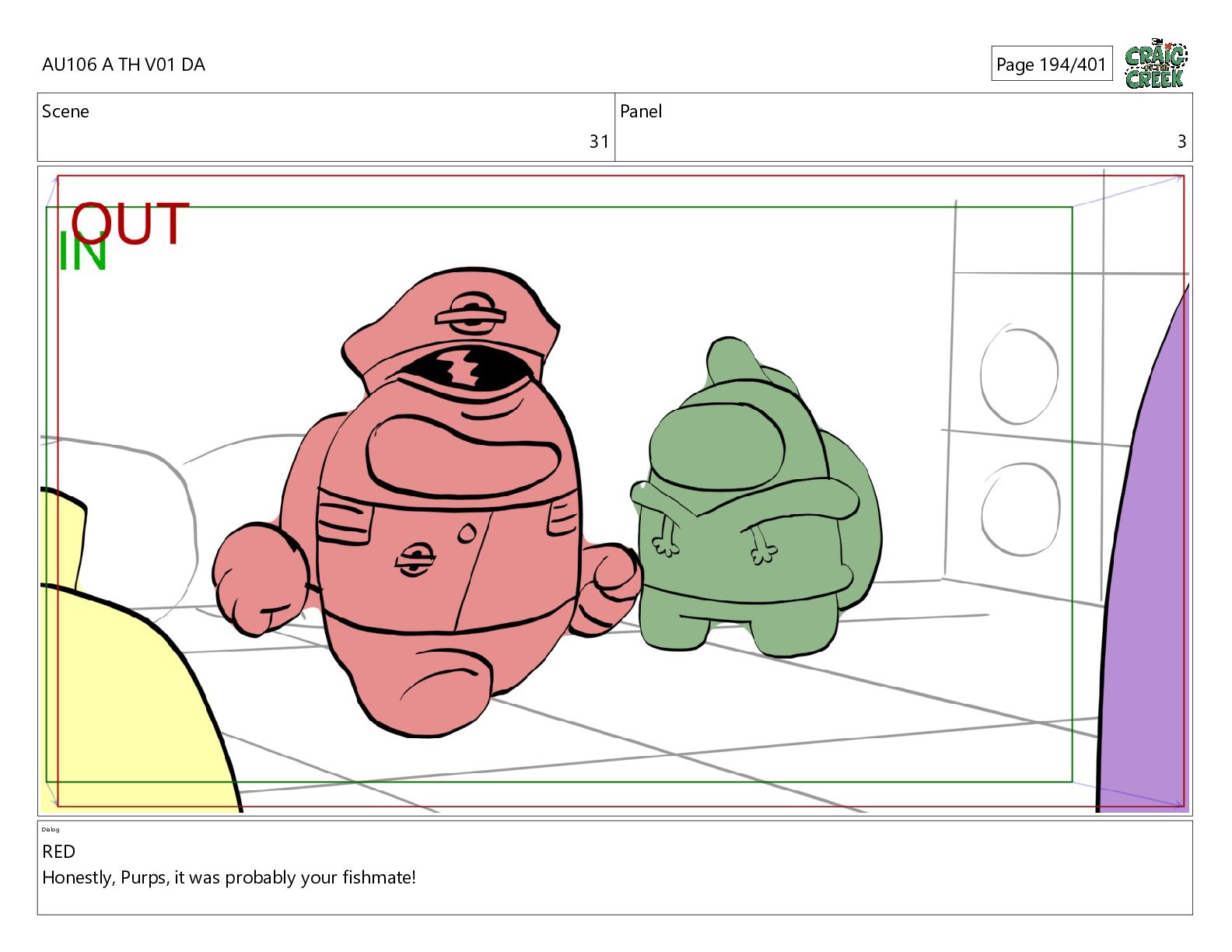Image resolution: width=1232 pixels, height=952 pixels.
Task: Click scene number '31'
Action: (599, 142)
